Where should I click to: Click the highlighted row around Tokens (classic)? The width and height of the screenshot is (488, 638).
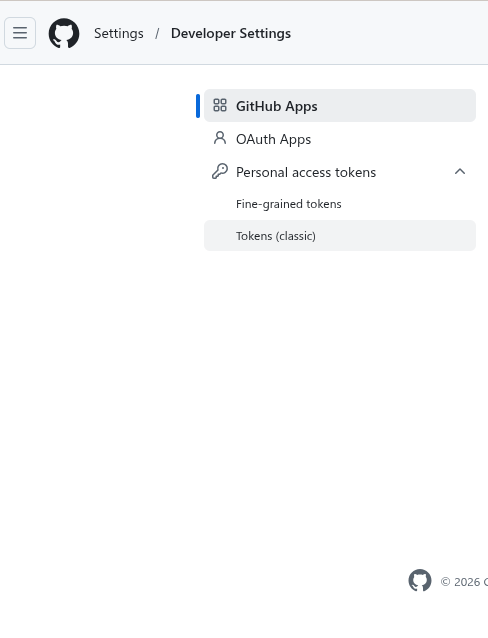pos(340,236)
